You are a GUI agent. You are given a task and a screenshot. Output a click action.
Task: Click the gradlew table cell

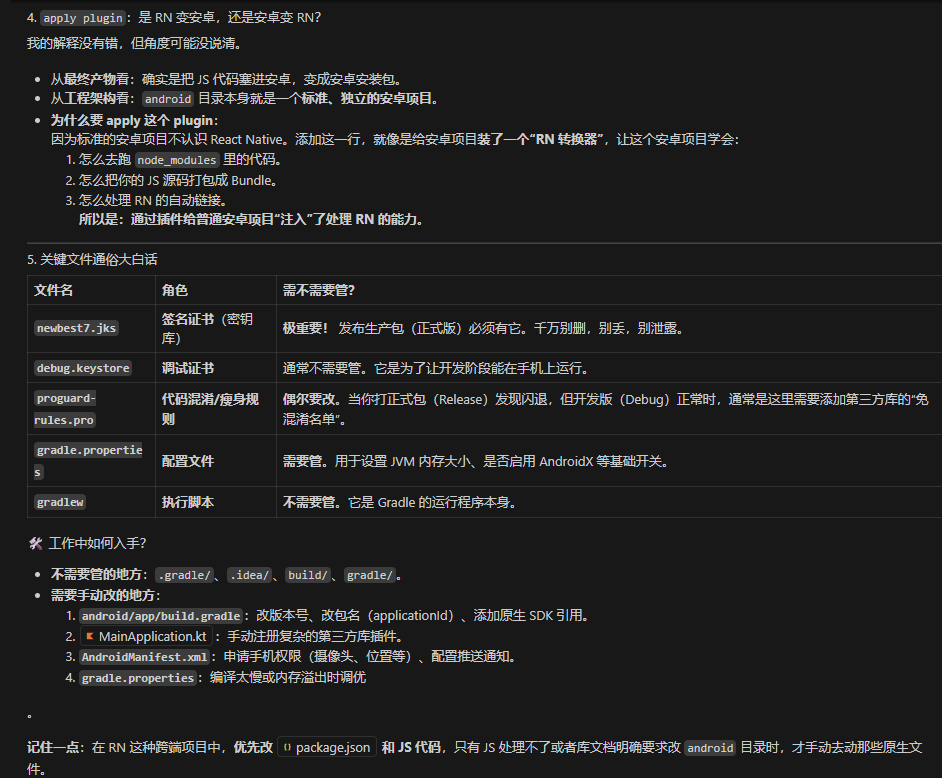point(91,502)
